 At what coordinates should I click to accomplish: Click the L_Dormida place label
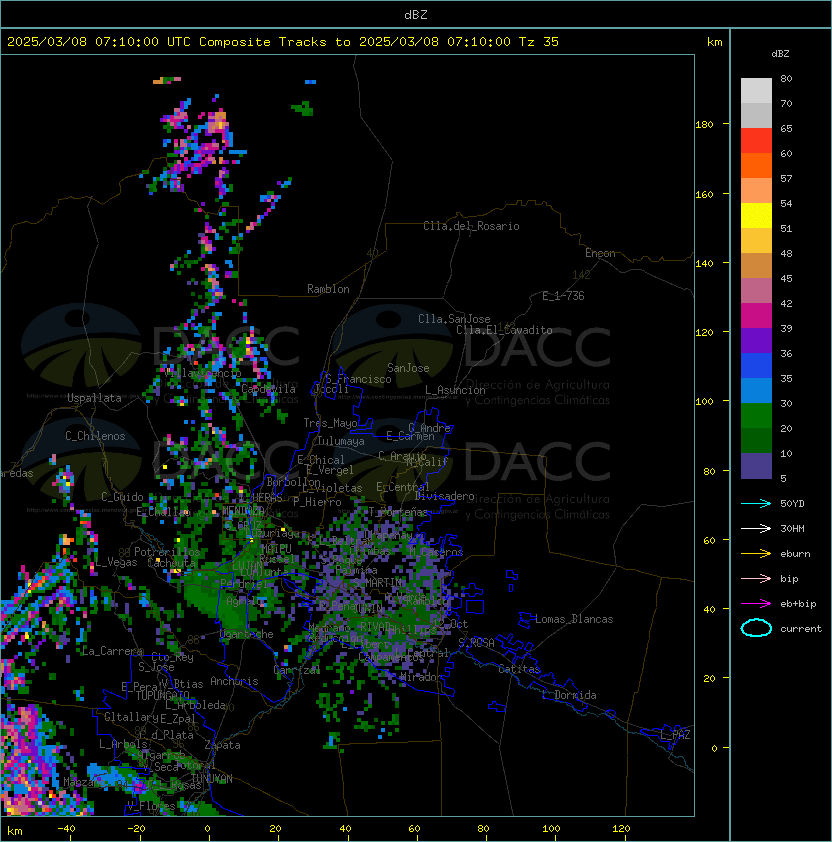click(569, 695)
